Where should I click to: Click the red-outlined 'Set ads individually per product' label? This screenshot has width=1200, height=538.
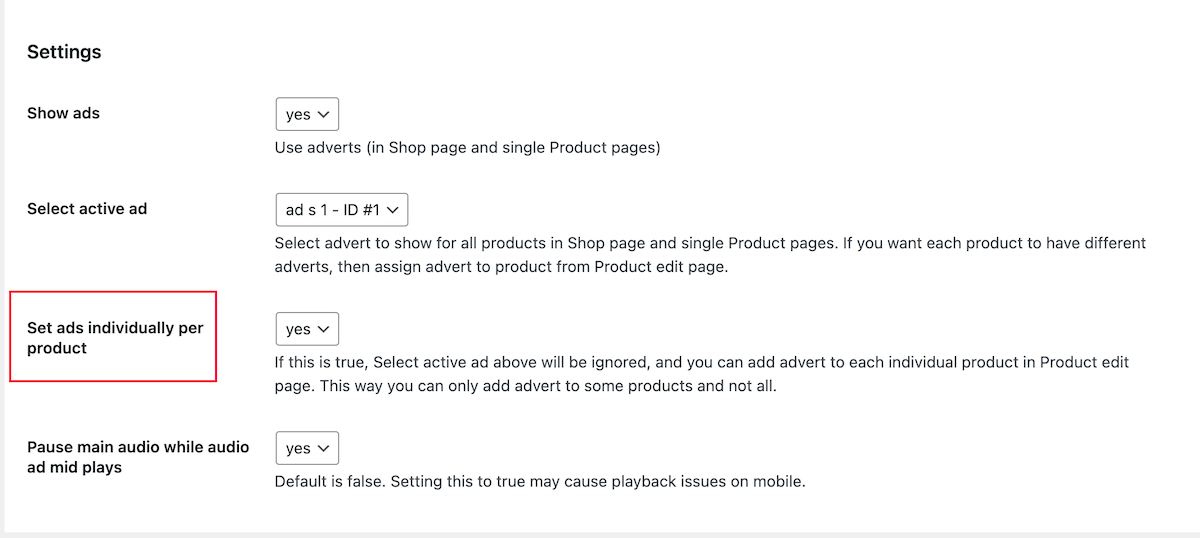(x=114, y=338)
